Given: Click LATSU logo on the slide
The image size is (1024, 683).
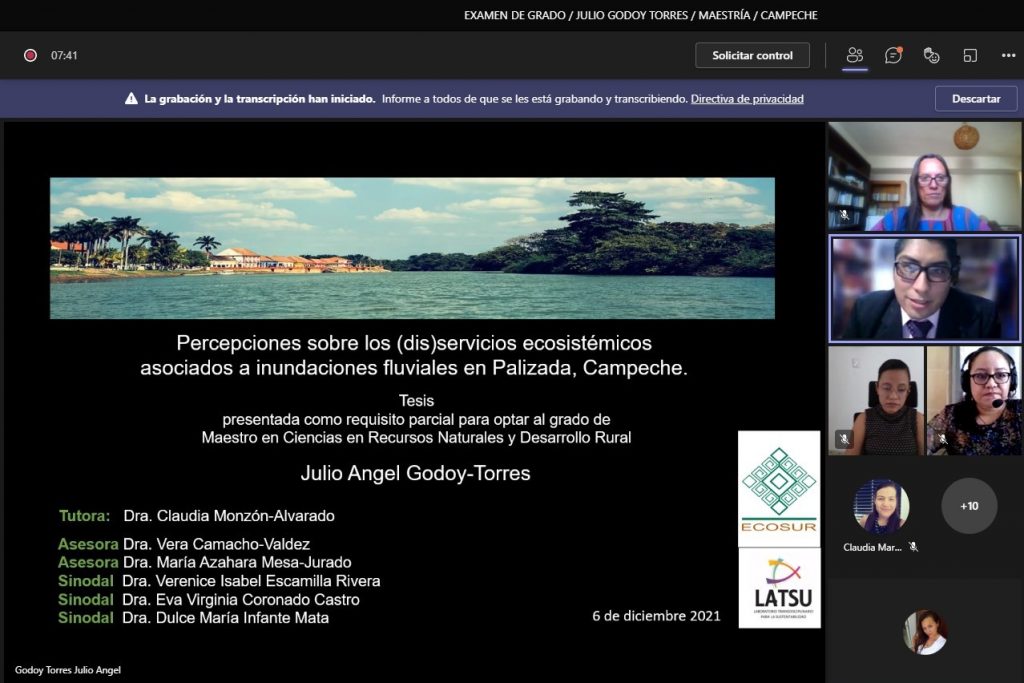Looking at the screenshot, I should pos(780,588).
